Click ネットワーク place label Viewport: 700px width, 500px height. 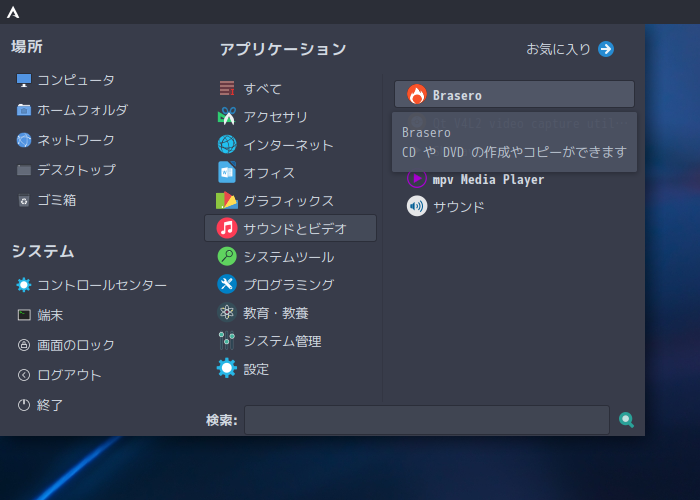pos(76,140)
